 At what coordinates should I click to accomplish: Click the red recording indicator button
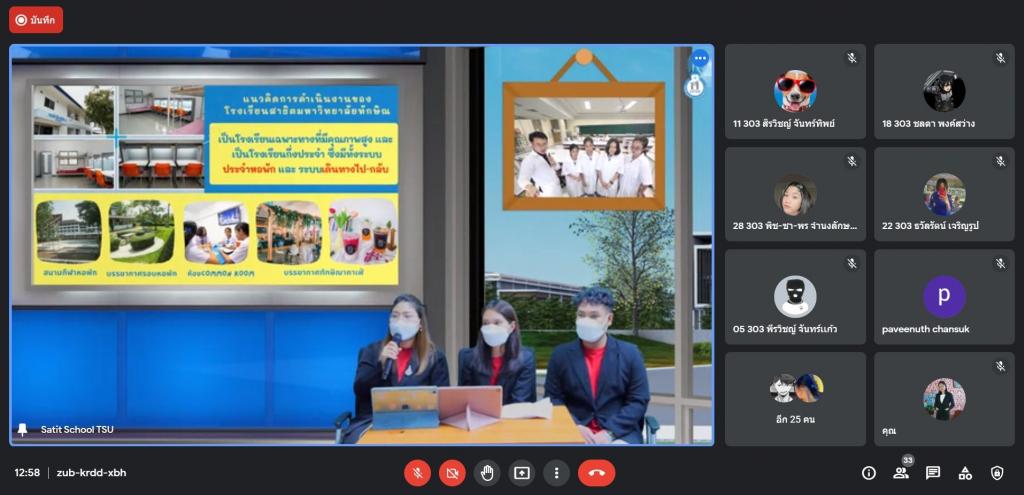36,20
